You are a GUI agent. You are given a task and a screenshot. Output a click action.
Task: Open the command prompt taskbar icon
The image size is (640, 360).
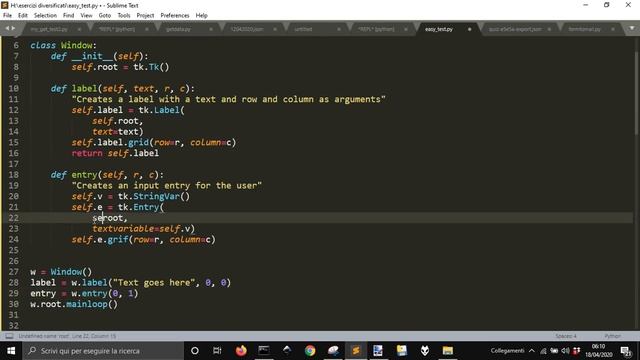(x=264, y=351)
